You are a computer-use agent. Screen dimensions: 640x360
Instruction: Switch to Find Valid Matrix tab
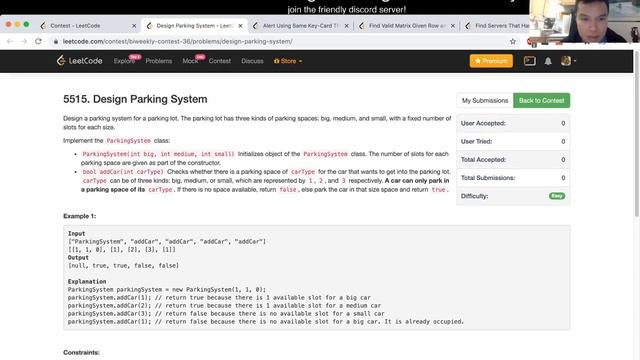[407, 25]
